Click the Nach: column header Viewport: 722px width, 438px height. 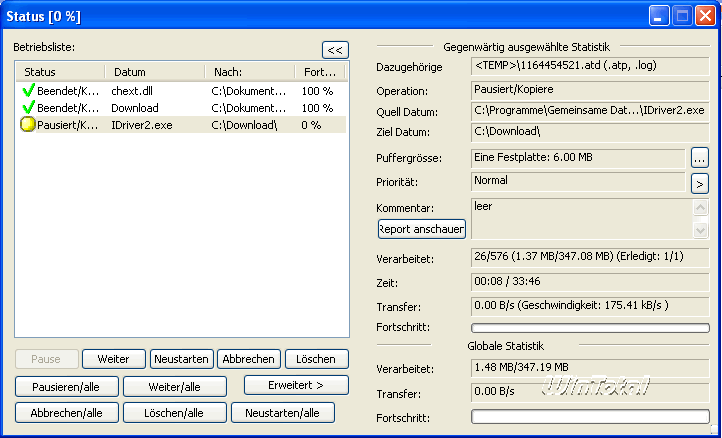(250, 72)
